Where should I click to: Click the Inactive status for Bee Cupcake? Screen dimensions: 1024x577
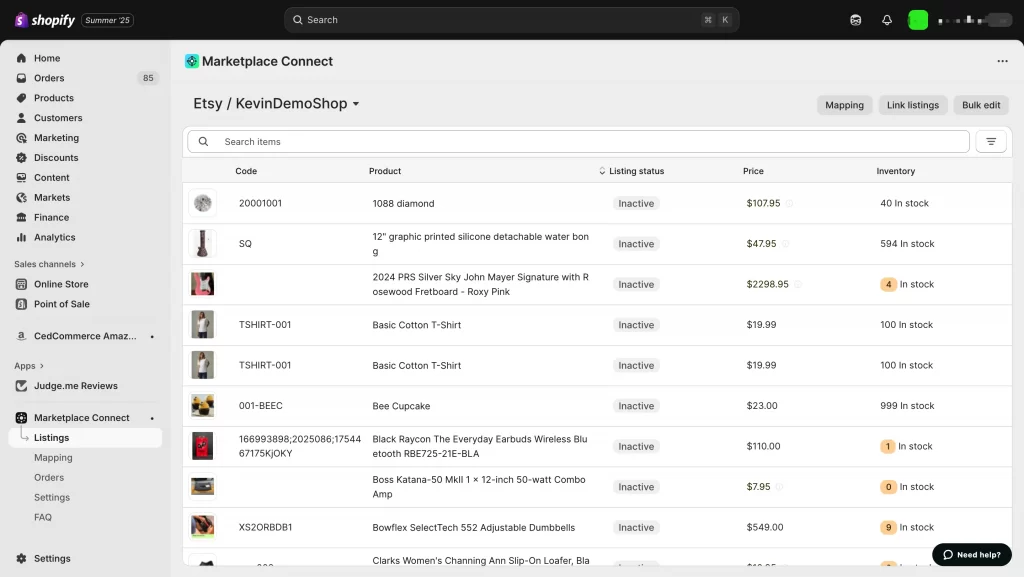point(636,406)
